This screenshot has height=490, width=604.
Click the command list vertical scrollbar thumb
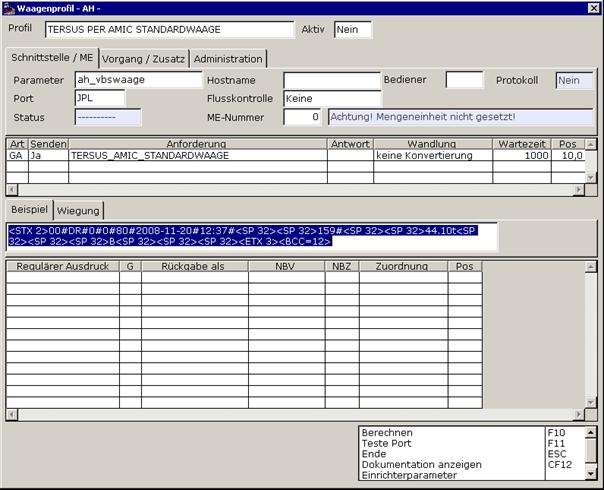tap(591, 450)
